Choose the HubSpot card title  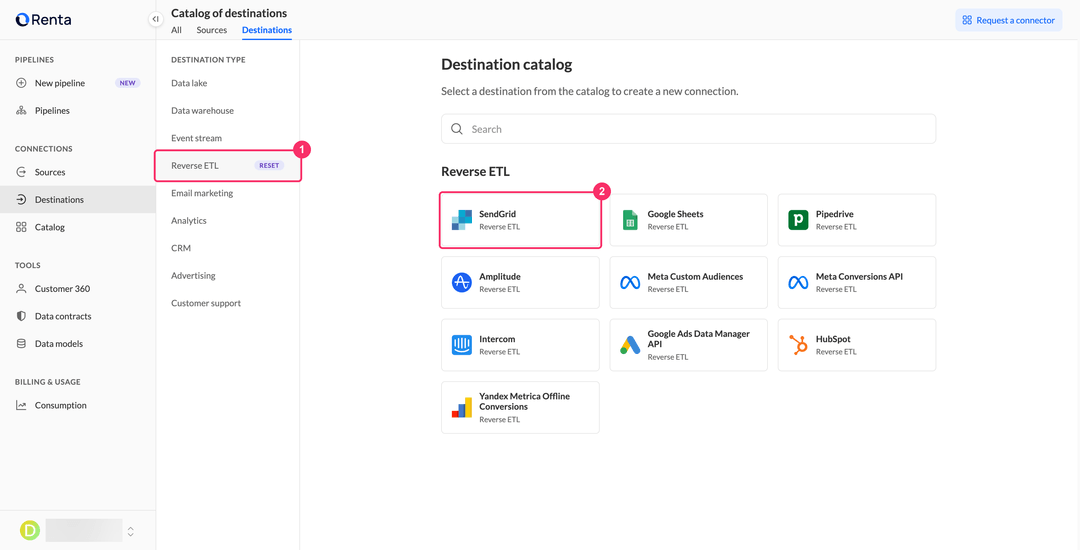pos(833,339)
